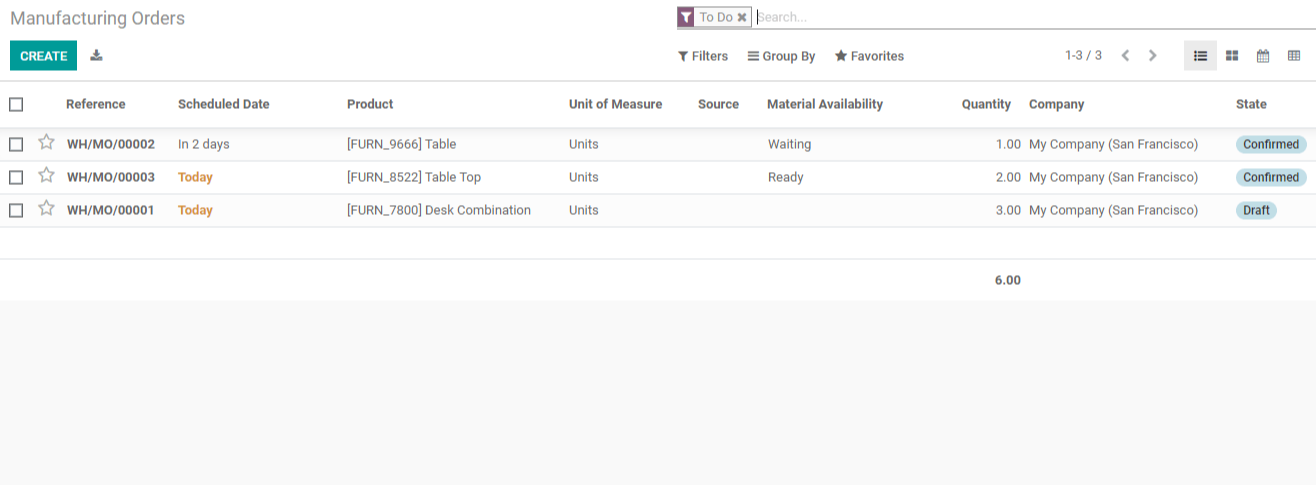Open the Filters dropdown

click(x=703, y=56)
